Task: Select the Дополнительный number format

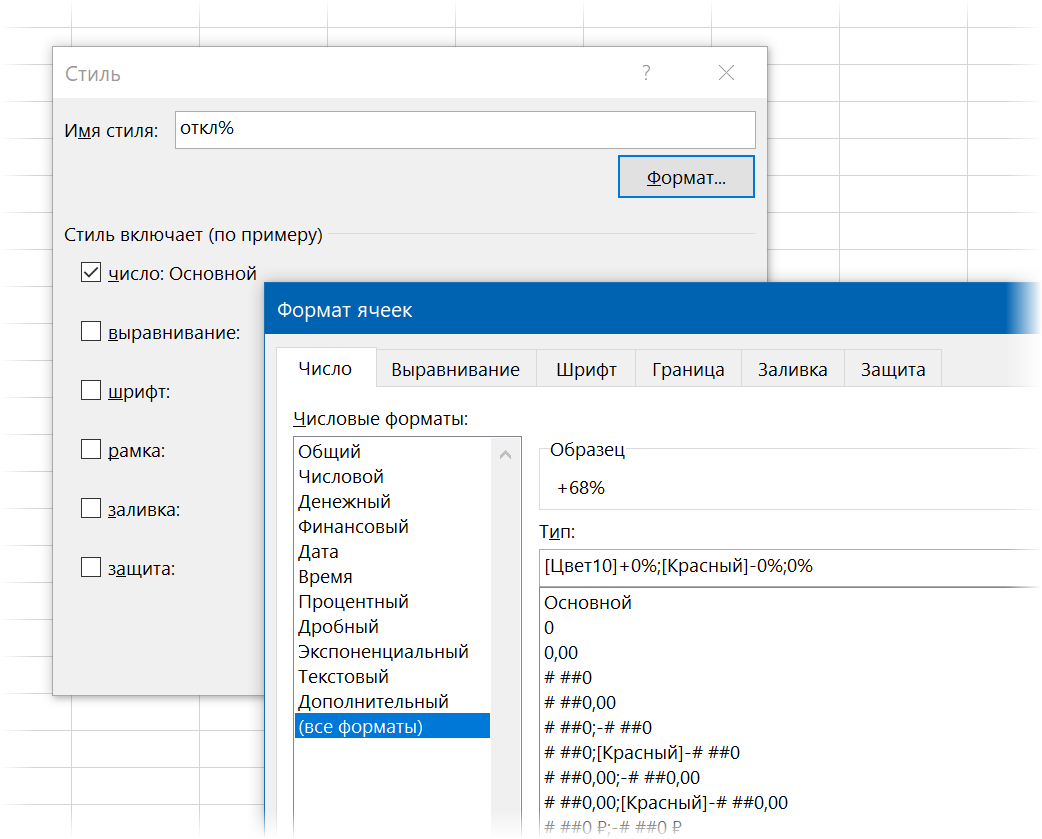Action: point(392,701)
